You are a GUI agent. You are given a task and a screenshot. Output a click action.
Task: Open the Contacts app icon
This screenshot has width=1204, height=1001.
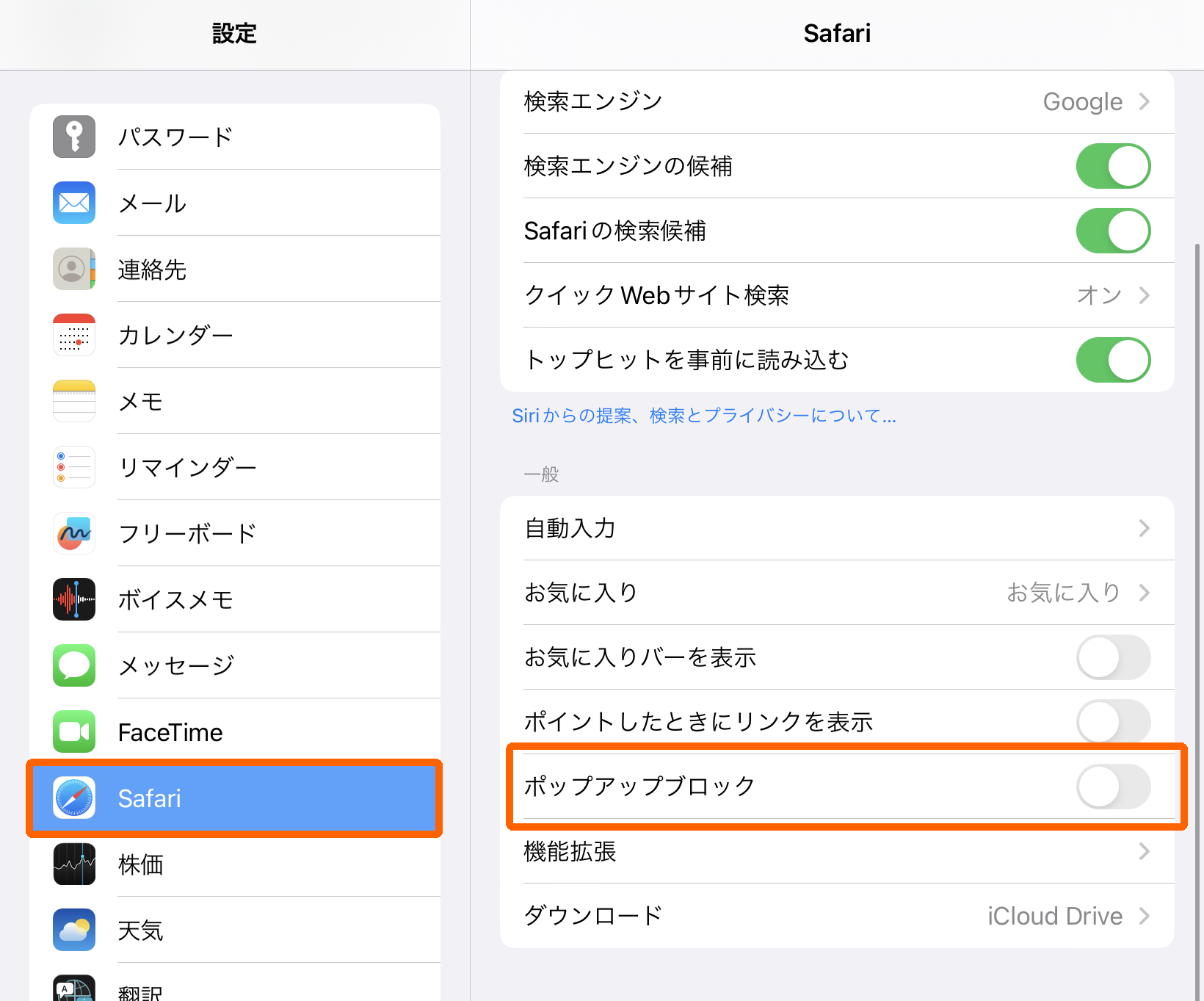pyautogui.click(x=74, y=269)
